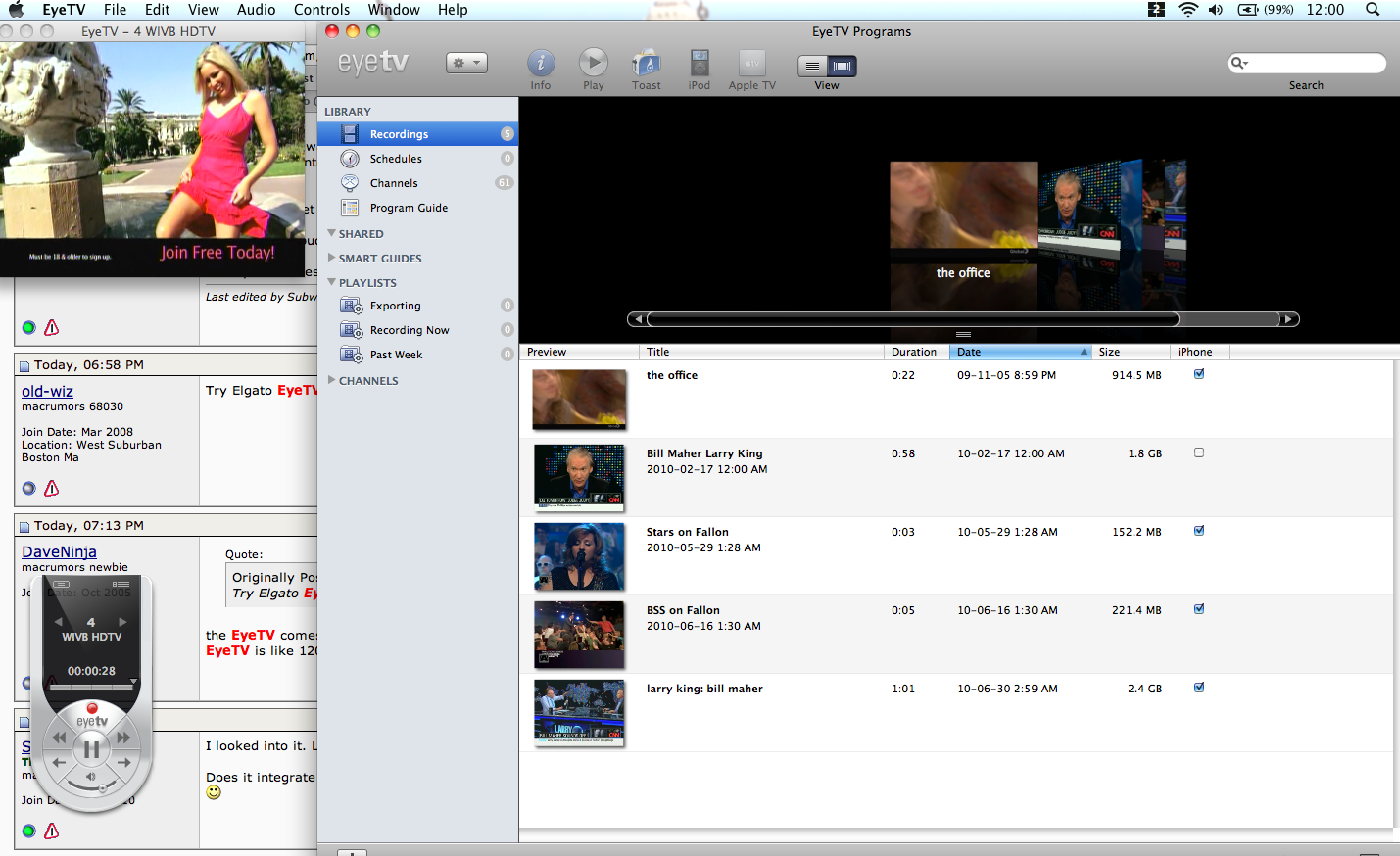Screen dimensions: 1400x856
Task: Switch to list view mode
Action: pos(813,66)
